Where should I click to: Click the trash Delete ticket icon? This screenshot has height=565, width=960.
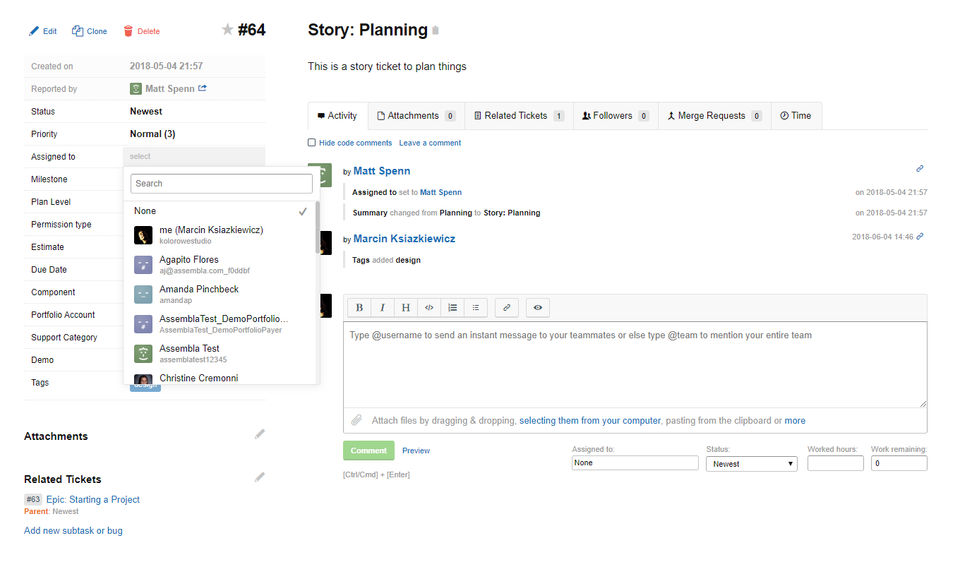[x=128, y=31]
